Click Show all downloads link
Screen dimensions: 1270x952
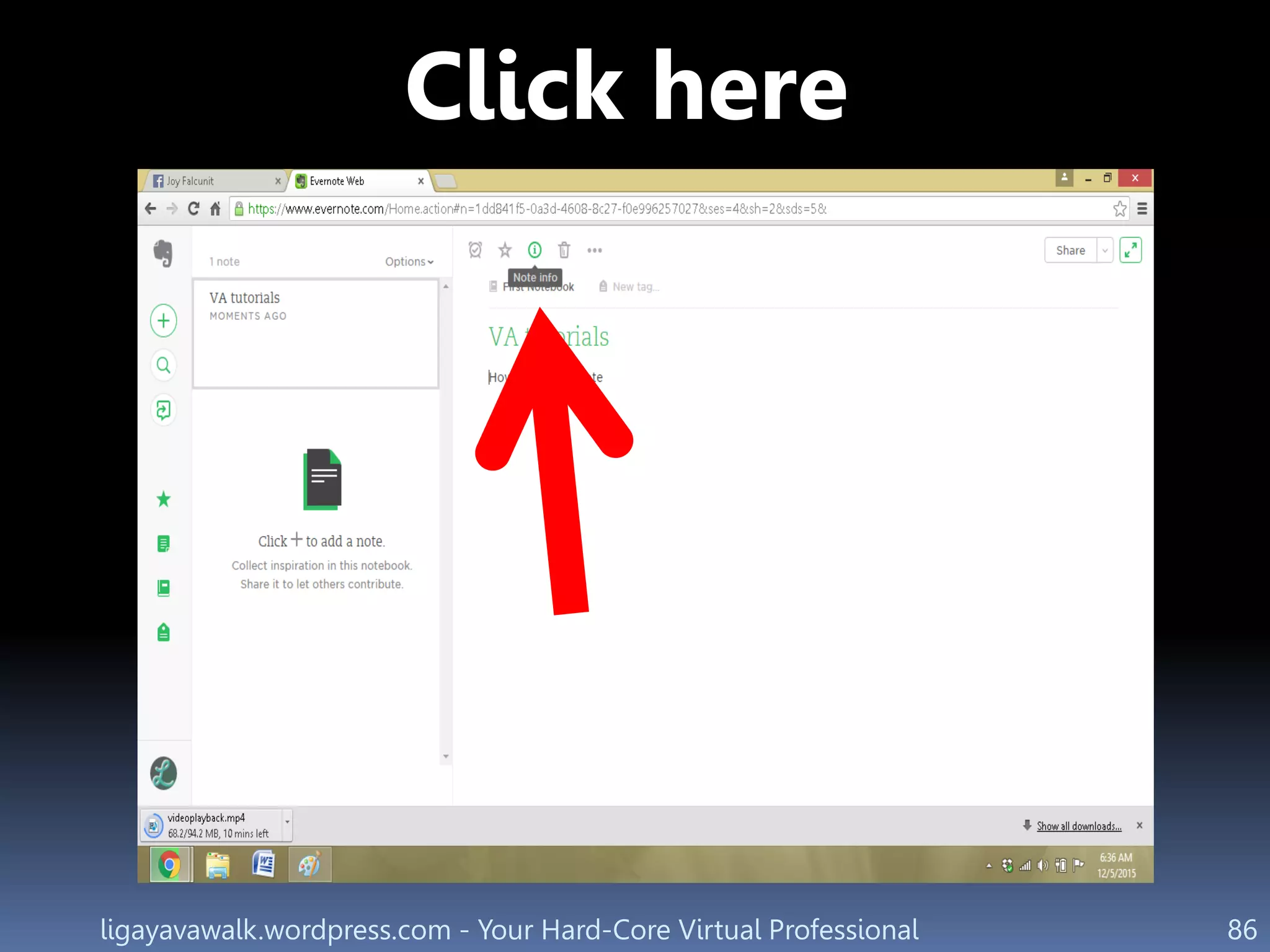coord(1079,826)
